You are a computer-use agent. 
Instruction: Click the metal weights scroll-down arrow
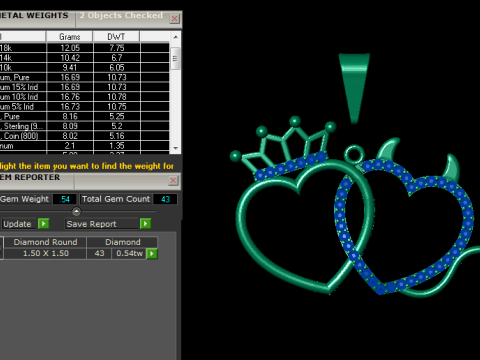pos(176,148)
